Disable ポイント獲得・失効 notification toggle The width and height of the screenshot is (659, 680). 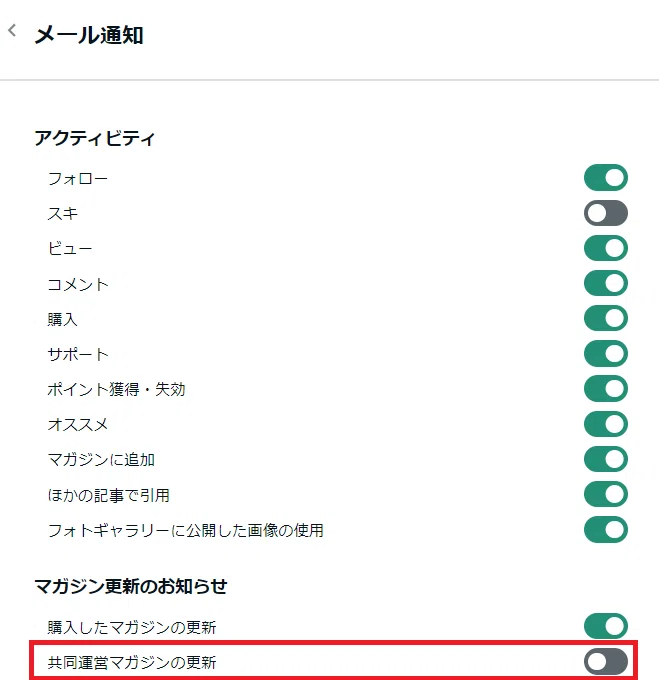coord(606,389)
